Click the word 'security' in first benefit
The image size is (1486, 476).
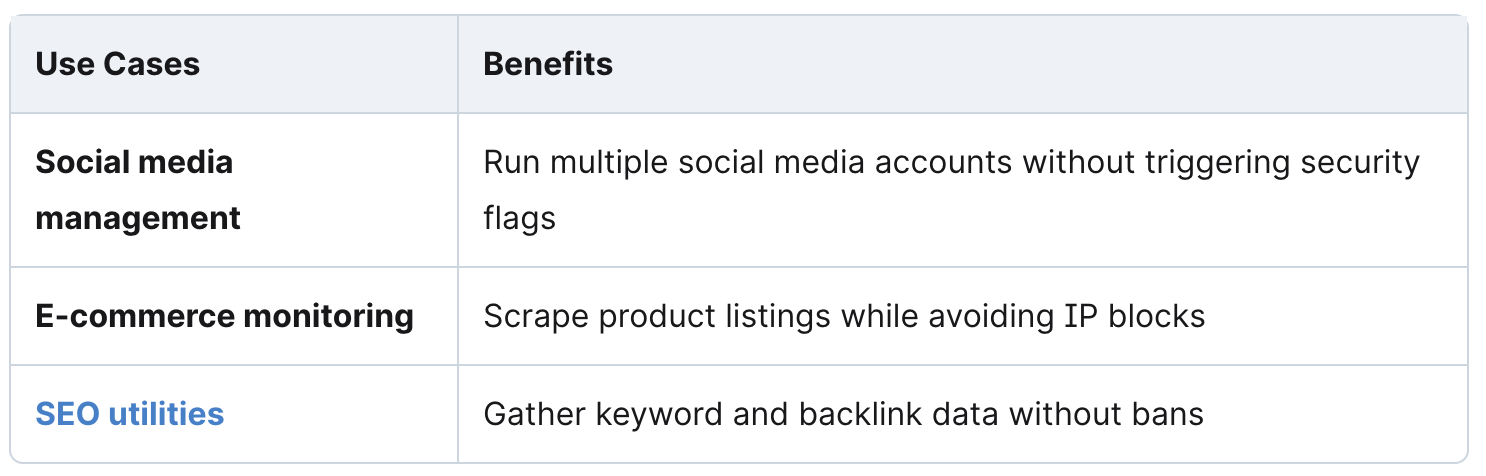(1360, 162)
